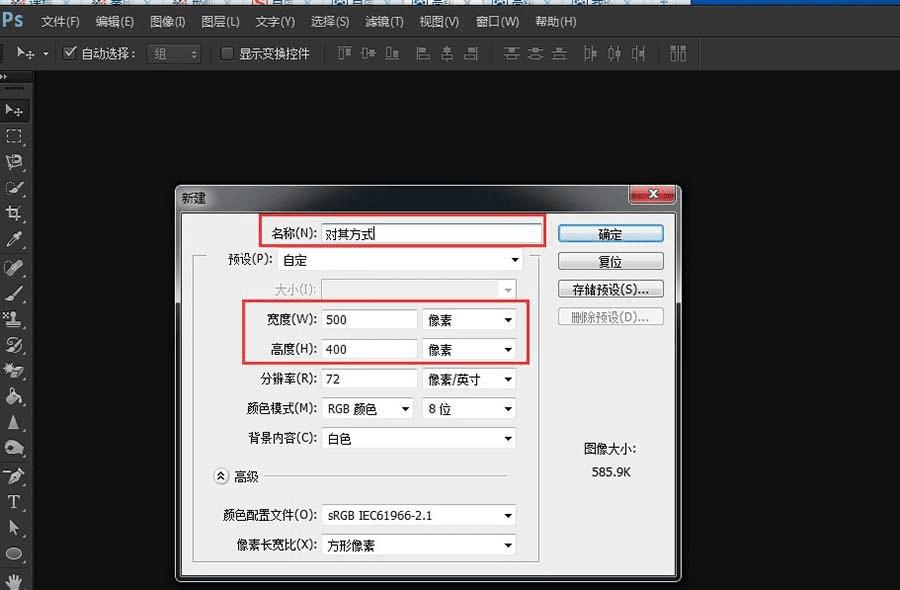Select the History Brush tool
900x590 pixels.
[14, 345]
